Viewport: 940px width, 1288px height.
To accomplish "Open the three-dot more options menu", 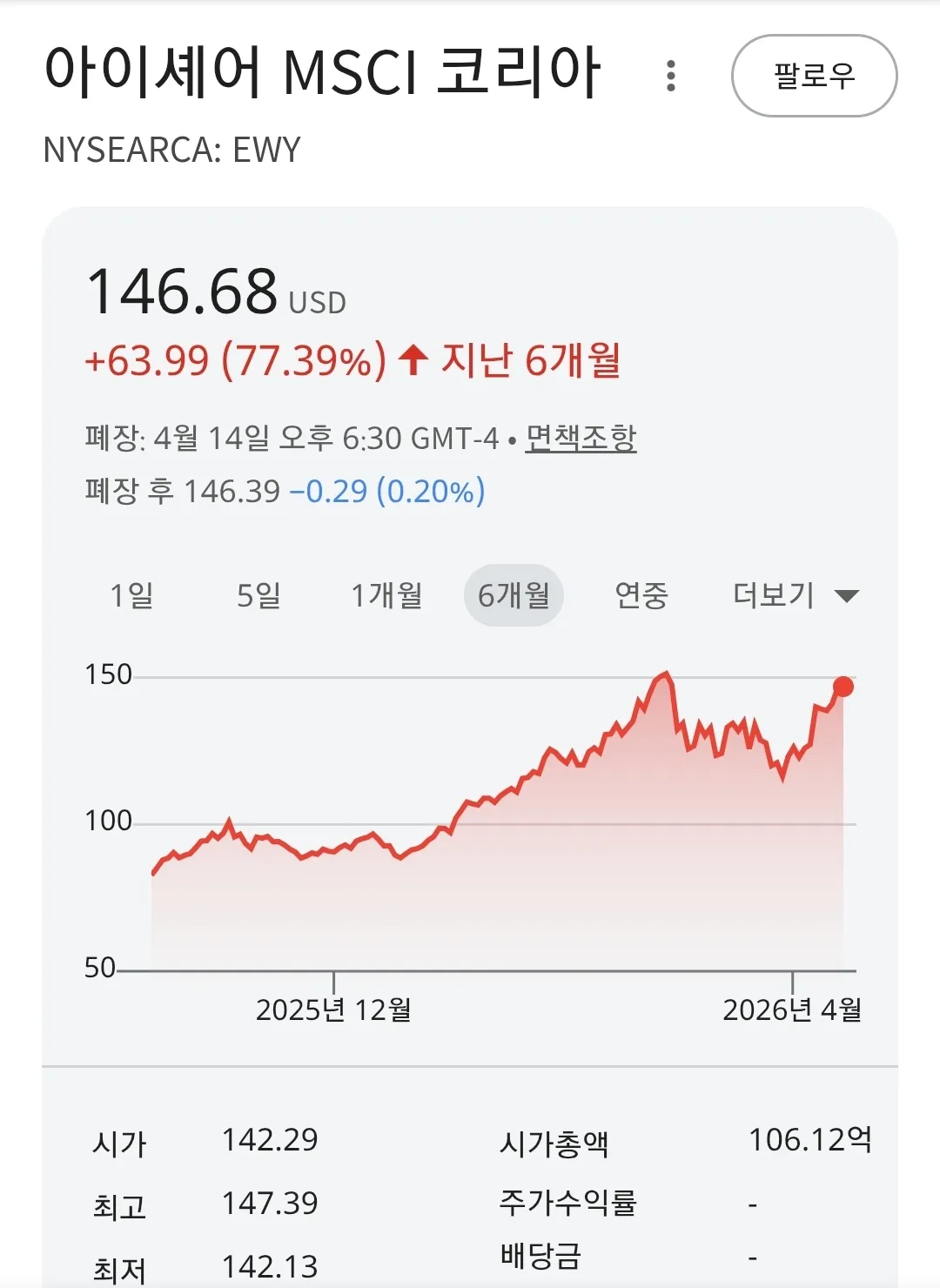I will point(670,76).
